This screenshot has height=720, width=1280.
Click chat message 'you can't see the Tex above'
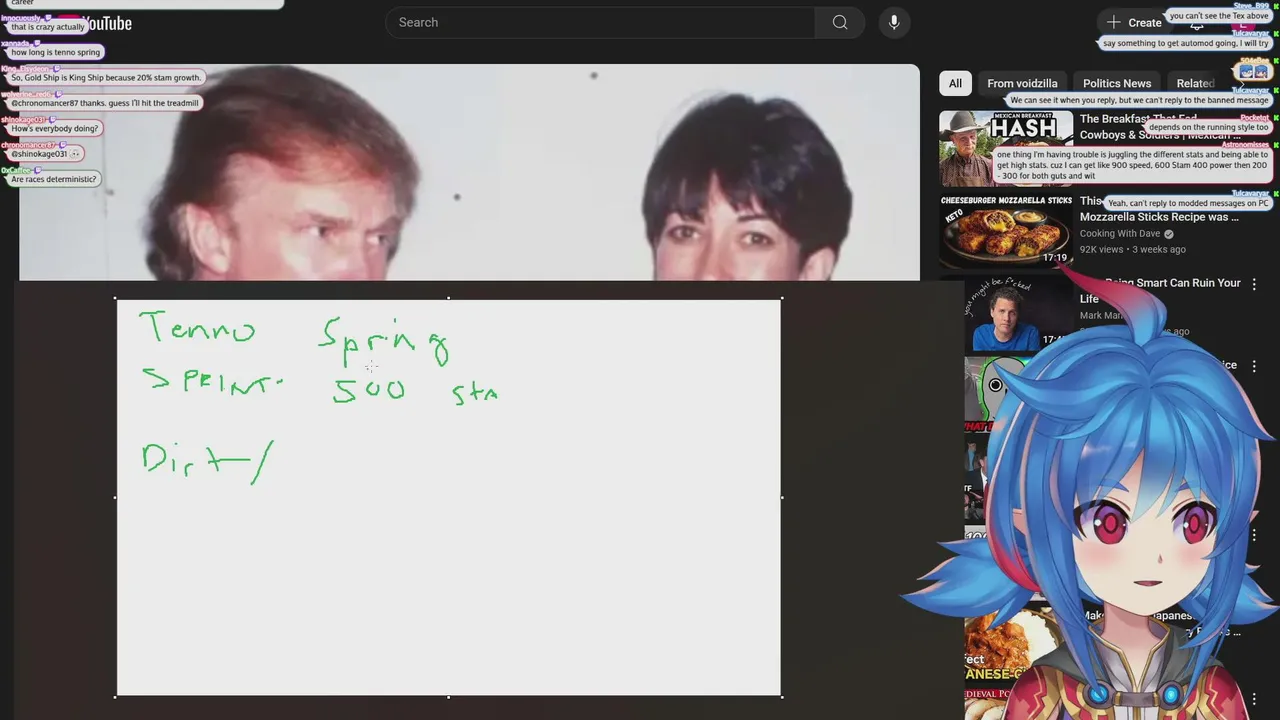tap(1219, 16)
